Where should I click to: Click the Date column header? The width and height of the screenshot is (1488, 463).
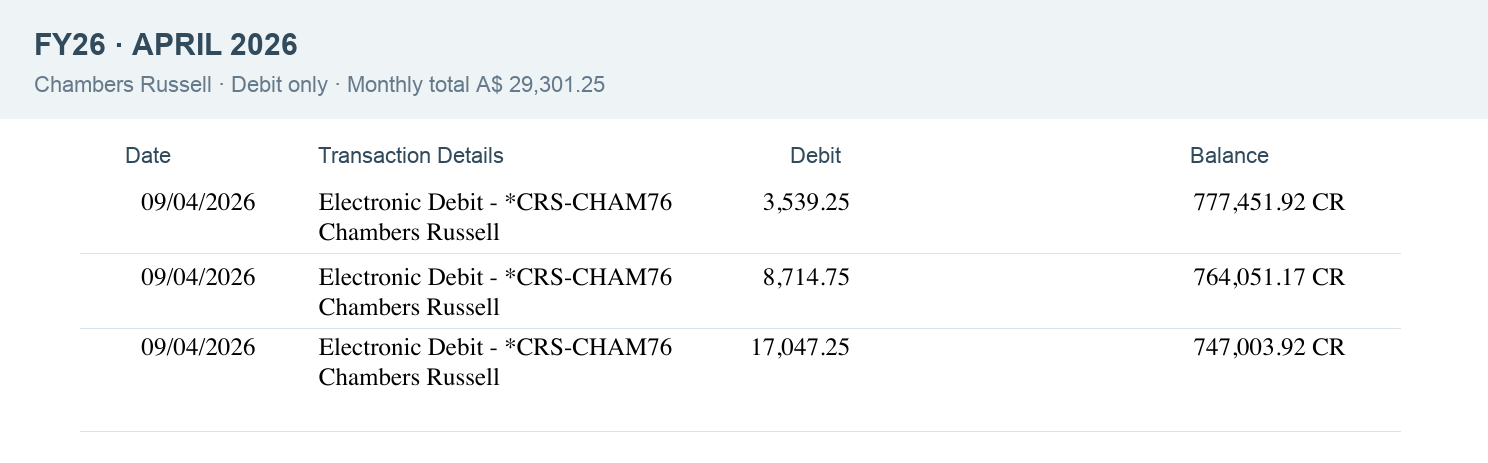(x=148, y=155)
